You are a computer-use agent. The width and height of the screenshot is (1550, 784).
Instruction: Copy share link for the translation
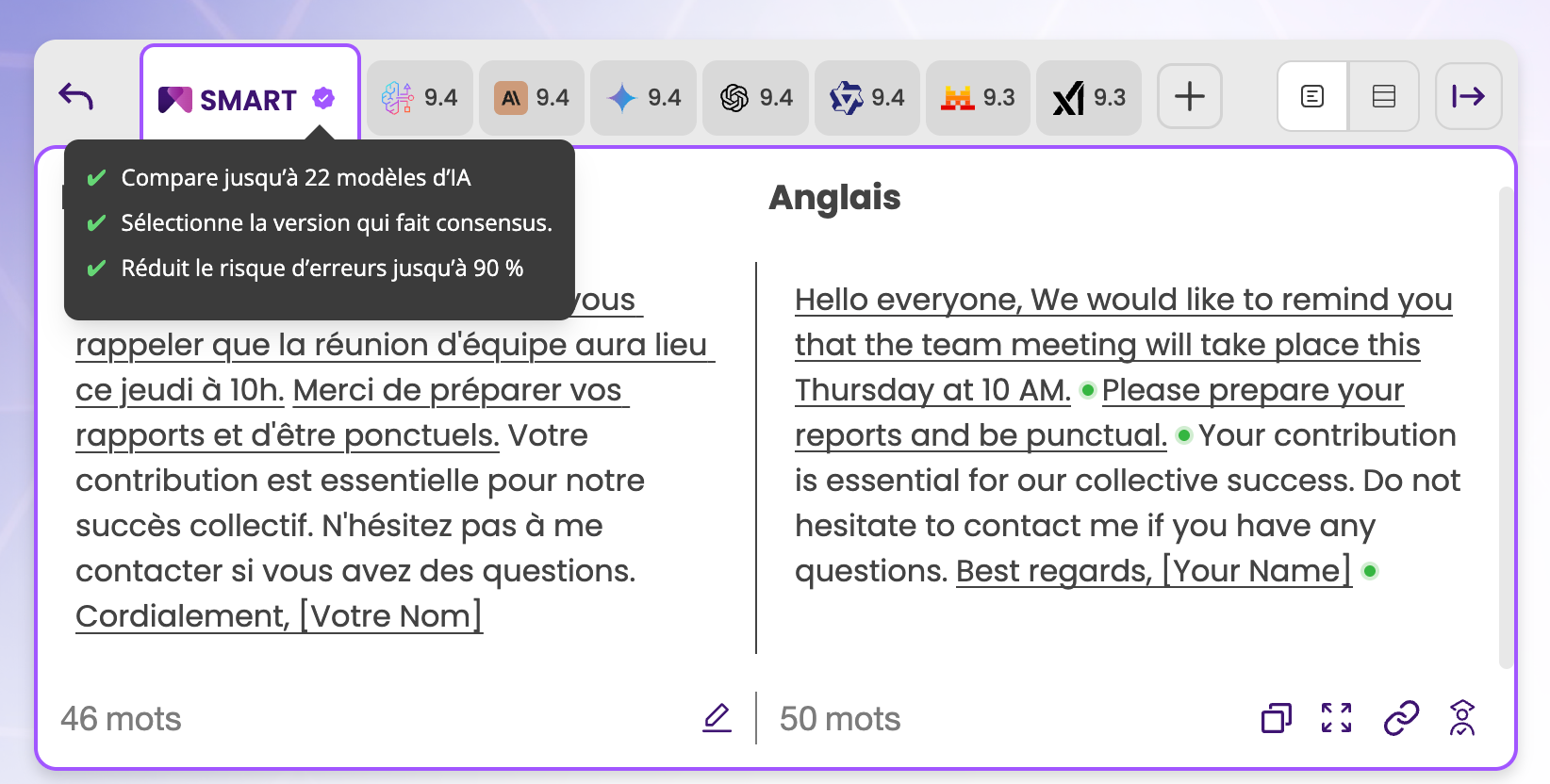click(1401, 718)
